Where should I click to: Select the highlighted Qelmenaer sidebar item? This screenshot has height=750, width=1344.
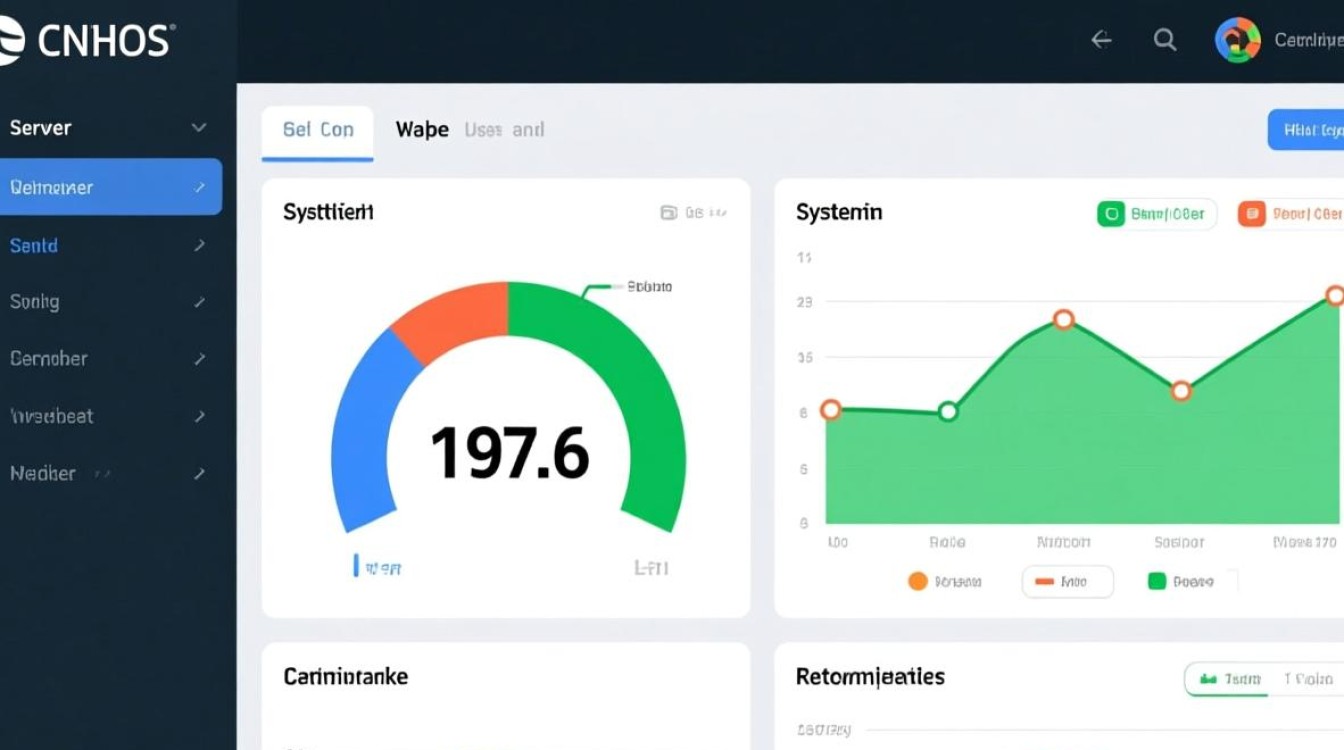point(110,187)
